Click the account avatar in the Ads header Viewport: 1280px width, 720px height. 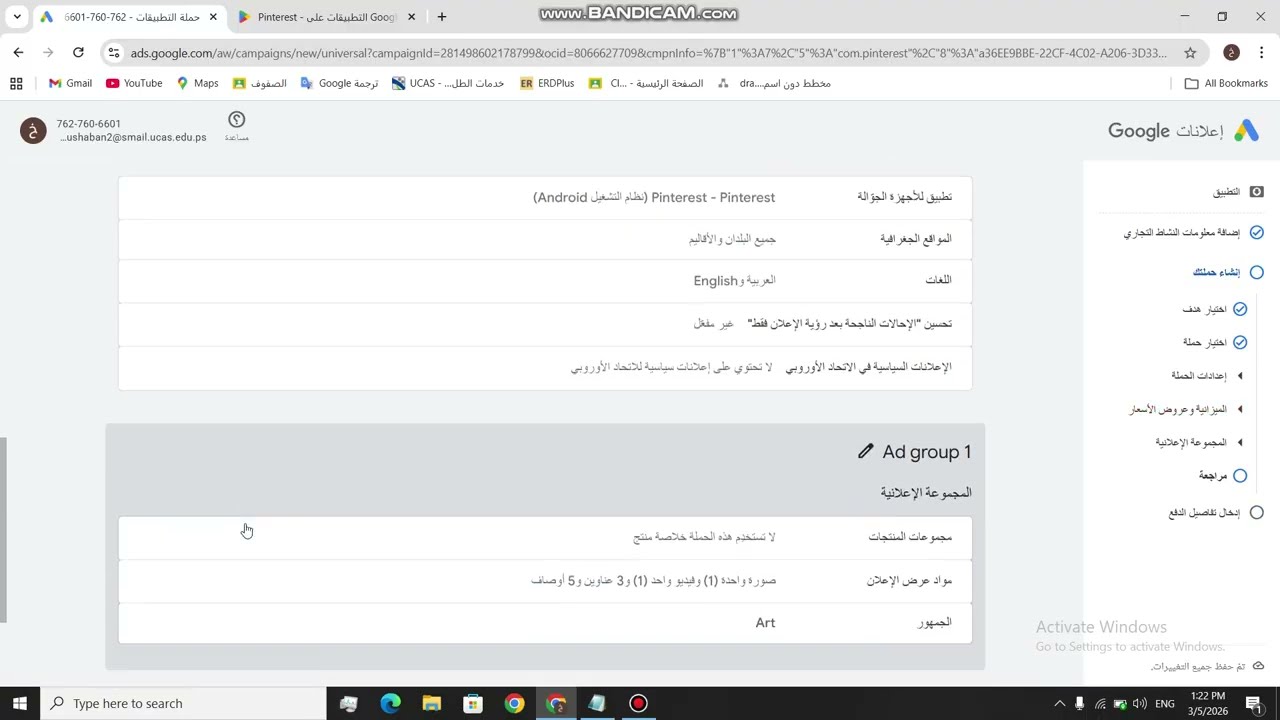(33, 131)
